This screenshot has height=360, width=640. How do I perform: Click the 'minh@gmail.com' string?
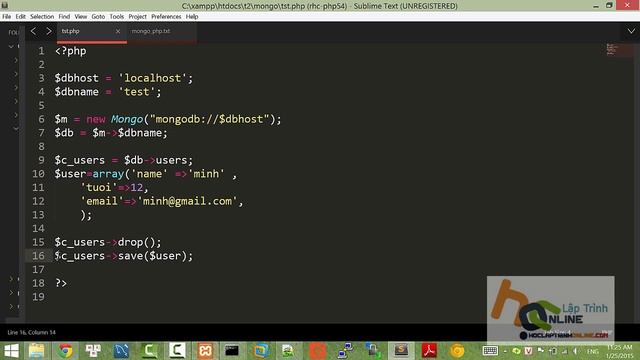coord(187,201)
